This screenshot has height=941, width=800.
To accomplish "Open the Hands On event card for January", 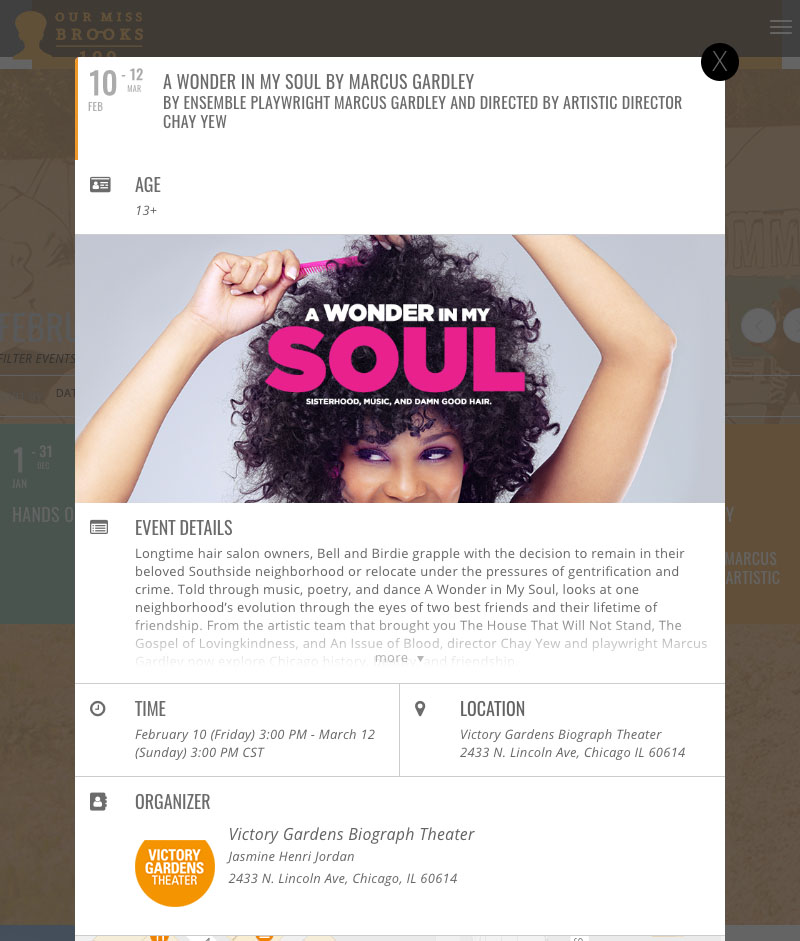I will click(x=37, y=523).
